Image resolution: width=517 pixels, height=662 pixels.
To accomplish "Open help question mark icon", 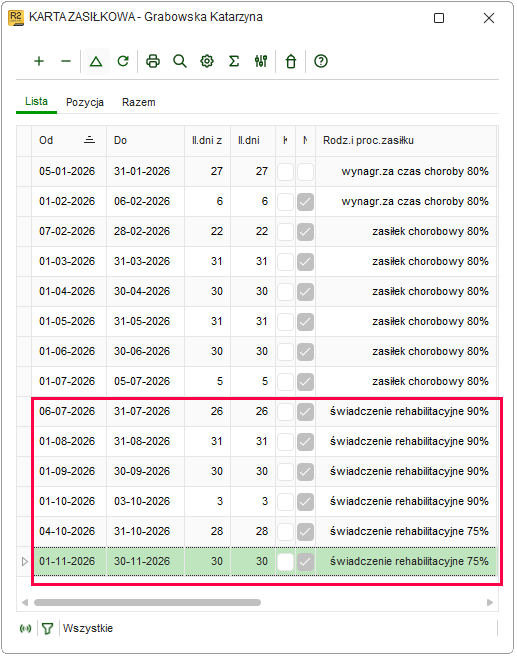I will [x=321, y=61].
